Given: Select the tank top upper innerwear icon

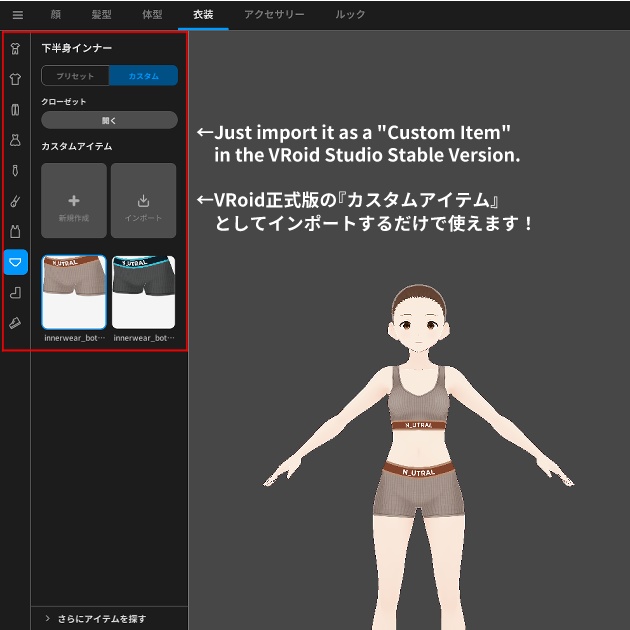Looking at the screenshot, I should coord(16,232).
